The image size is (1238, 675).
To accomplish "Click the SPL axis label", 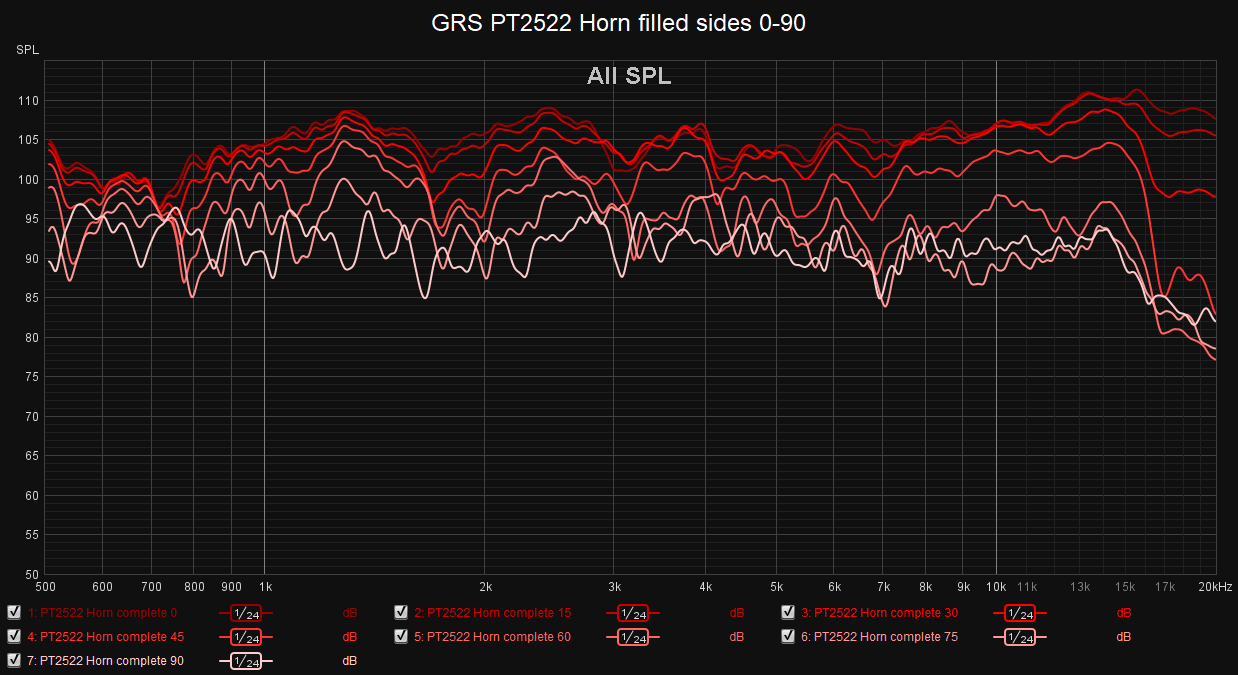I will tap(27, 49).
